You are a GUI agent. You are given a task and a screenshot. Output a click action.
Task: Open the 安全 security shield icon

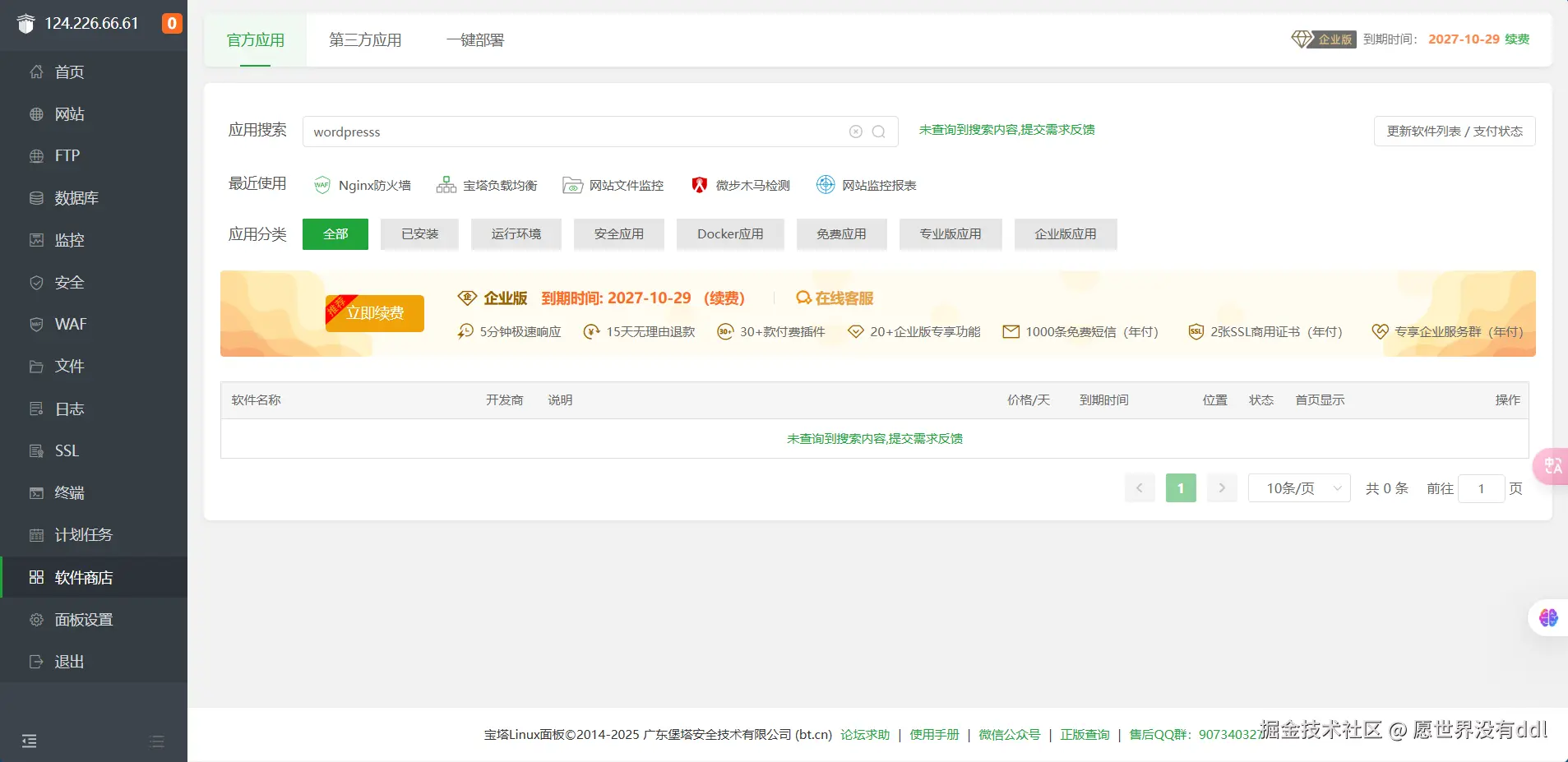click(36, 283)
